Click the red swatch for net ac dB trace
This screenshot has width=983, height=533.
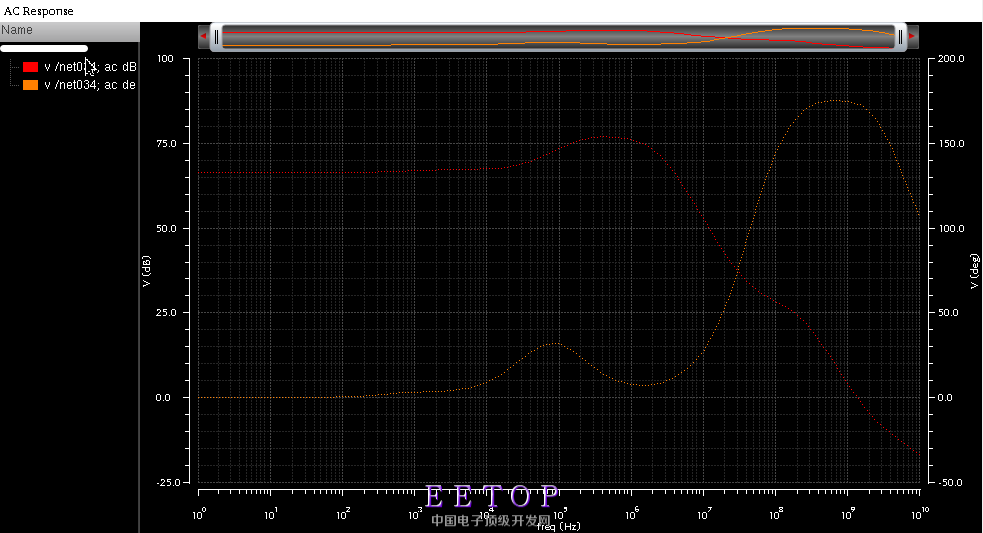31,66
